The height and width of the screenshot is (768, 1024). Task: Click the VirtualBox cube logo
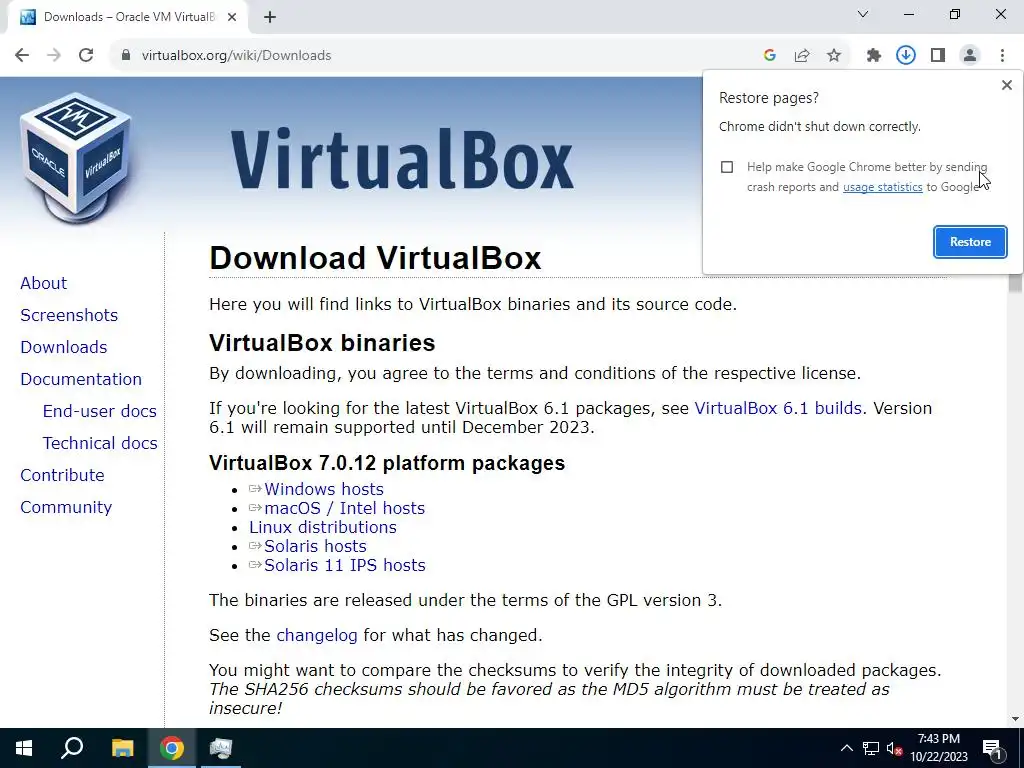coord(76,159)
